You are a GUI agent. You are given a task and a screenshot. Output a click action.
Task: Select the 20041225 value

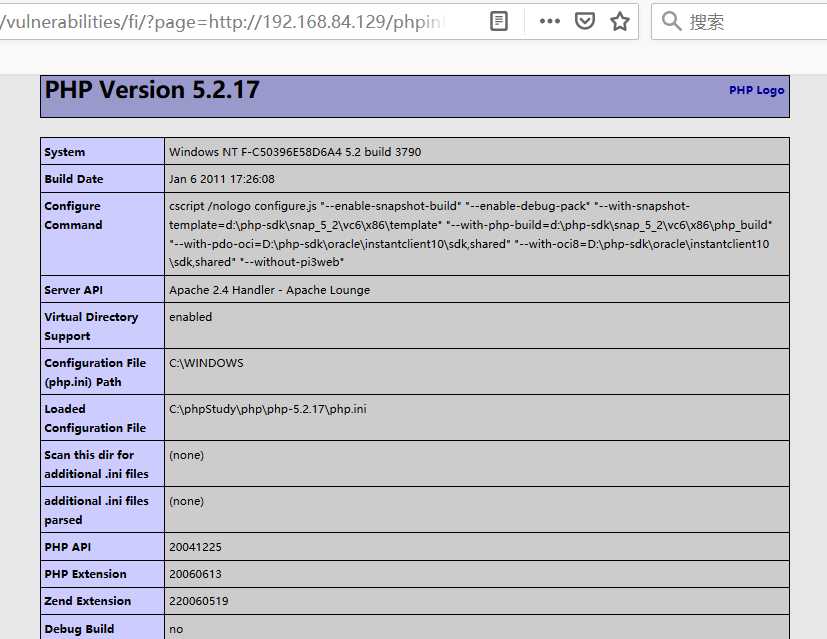point(195,547)
